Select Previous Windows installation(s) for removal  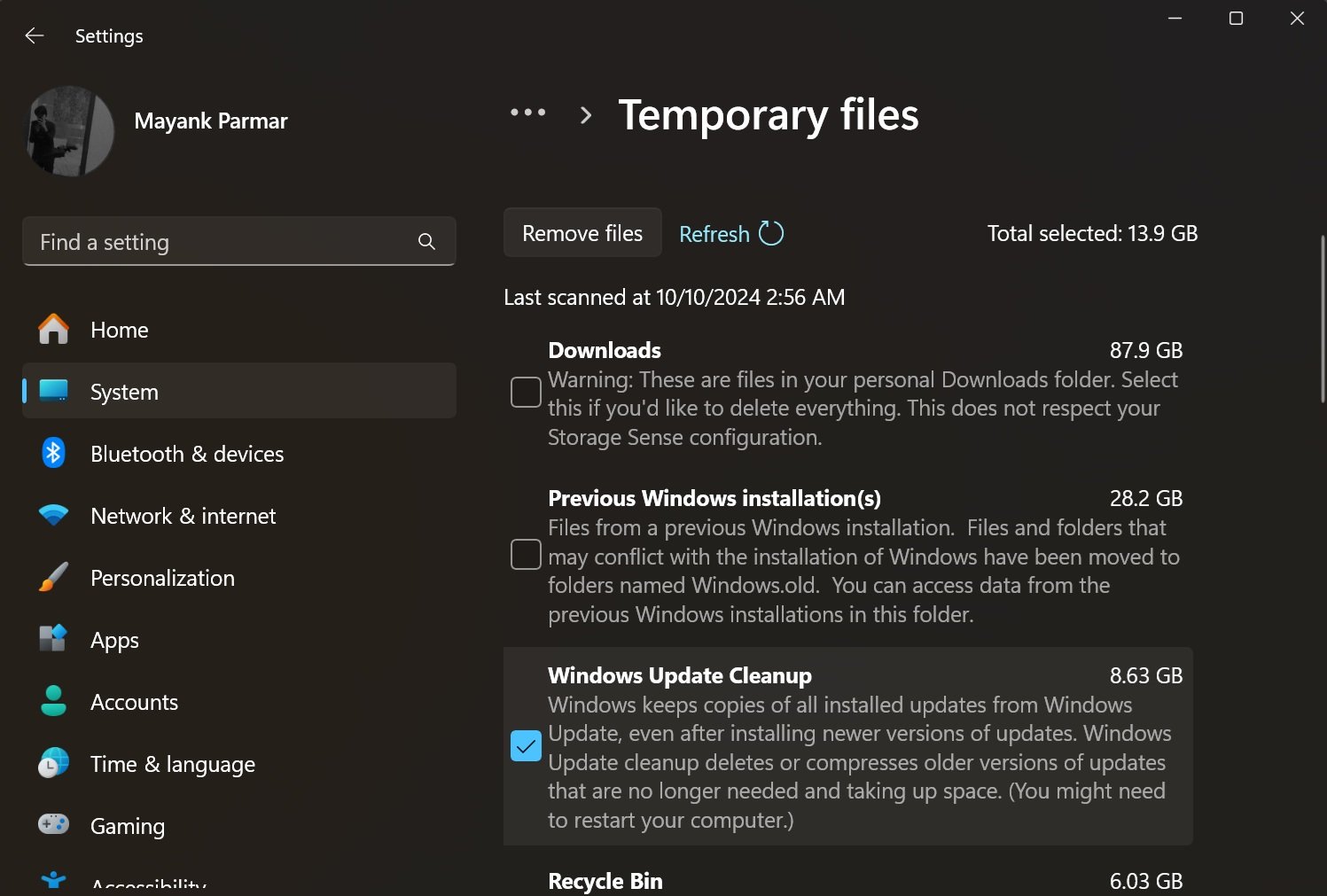pos(525,554)
